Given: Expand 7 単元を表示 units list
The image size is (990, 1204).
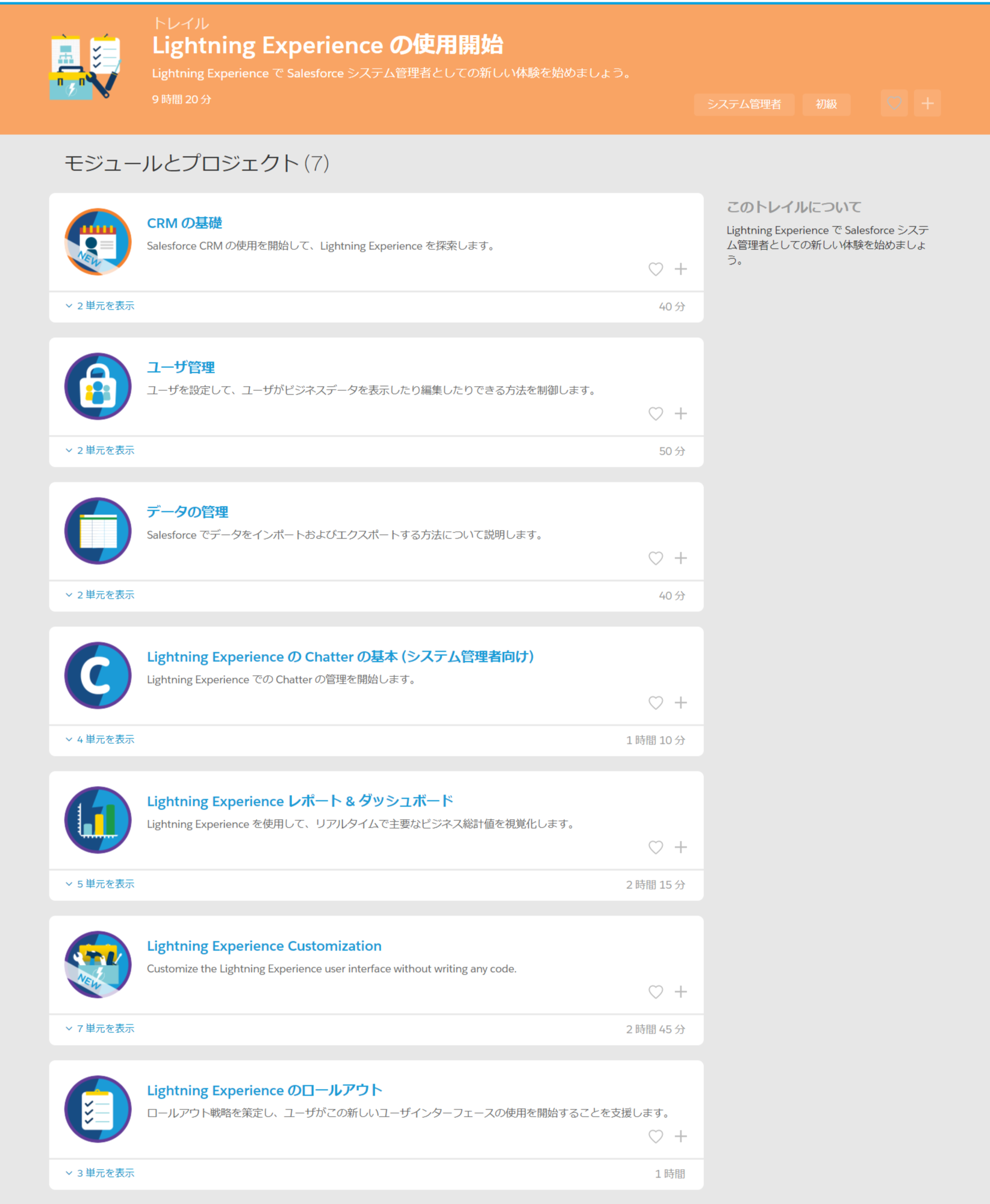Looking at the screenshot, I should tap(100, 1029).
